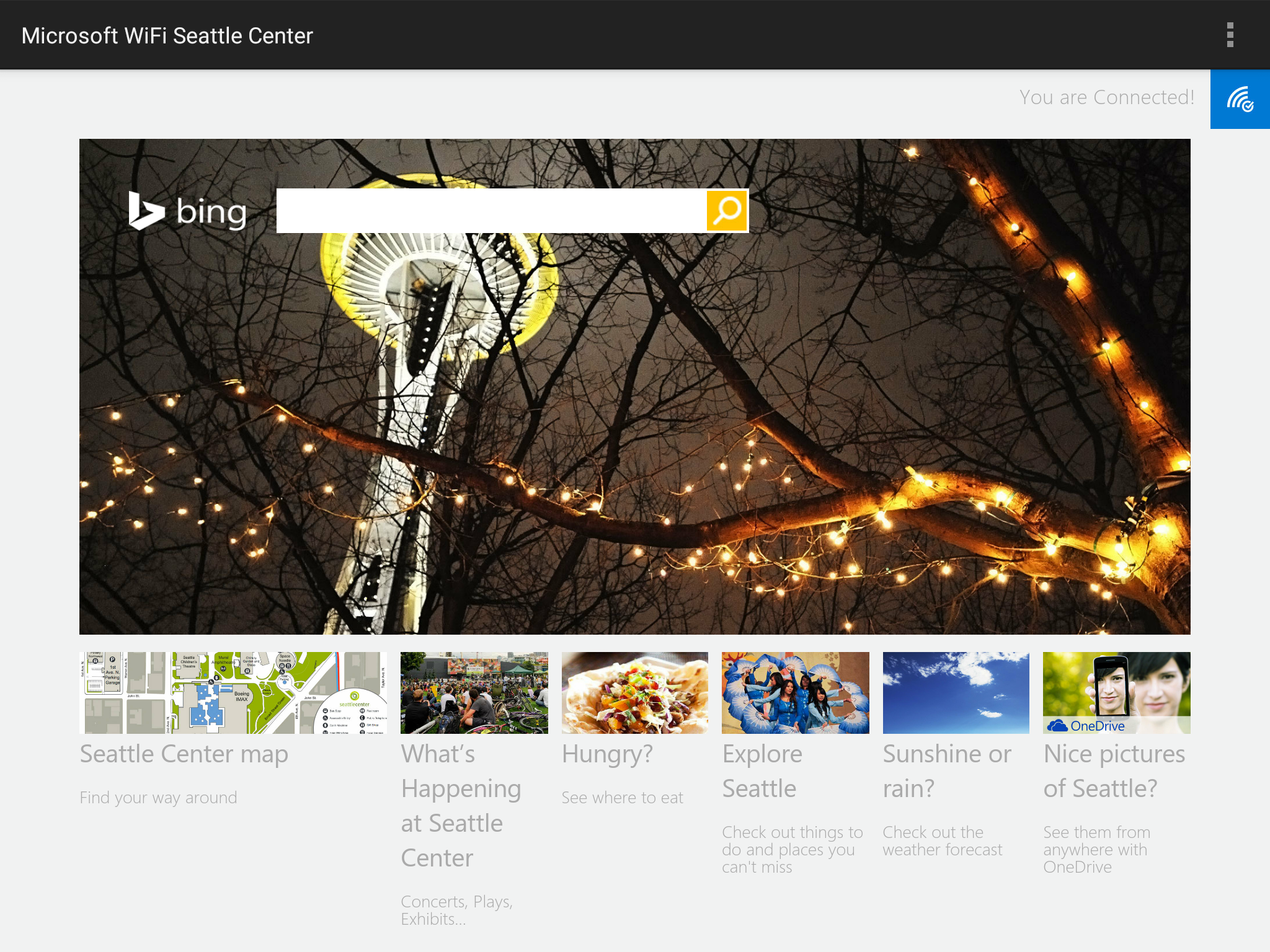This screenshot has height=952, width=1270.
Task: Click the Bing logo
Action: pos(187,211)
